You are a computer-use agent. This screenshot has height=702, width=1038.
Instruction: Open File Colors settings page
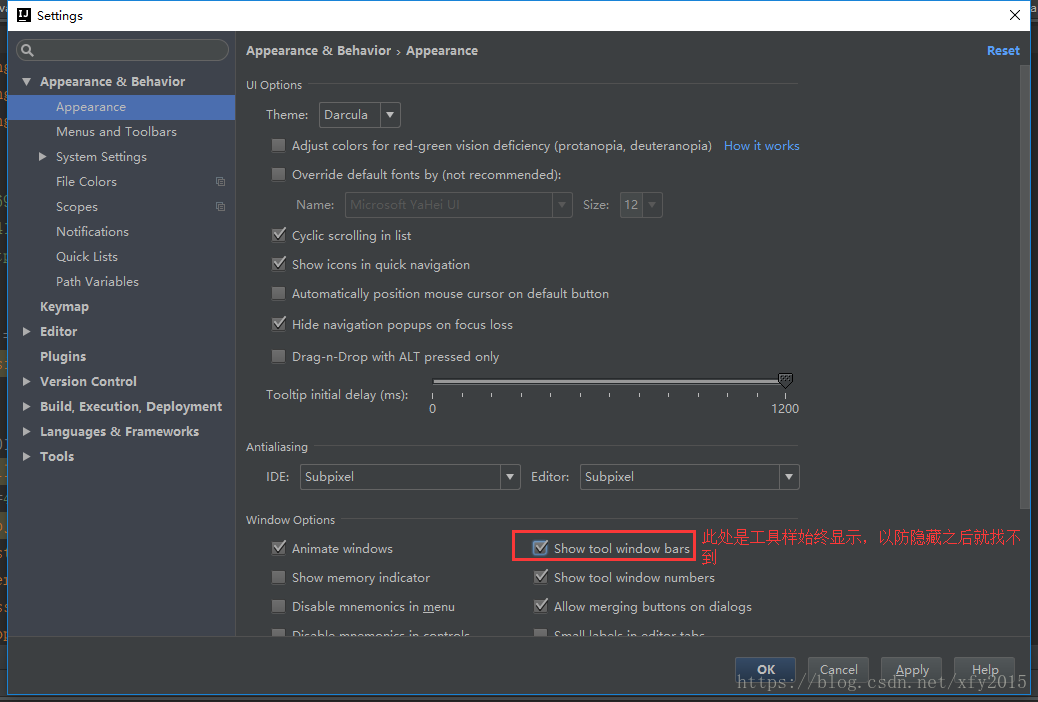[x=86, y=181]
